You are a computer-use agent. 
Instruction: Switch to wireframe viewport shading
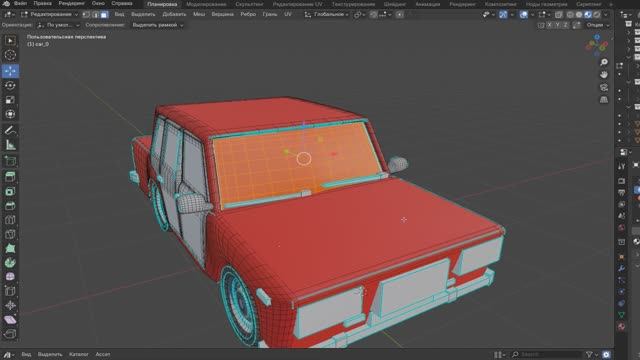tap(570, 14)
